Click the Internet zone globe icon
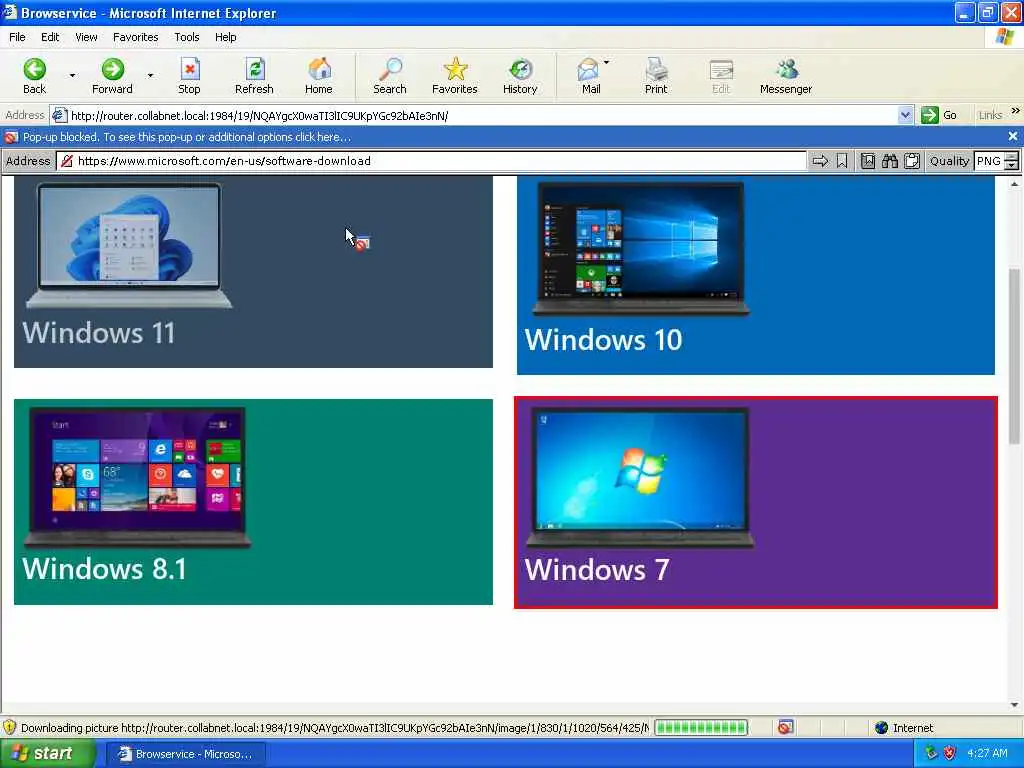 click(x=882, y=728)
